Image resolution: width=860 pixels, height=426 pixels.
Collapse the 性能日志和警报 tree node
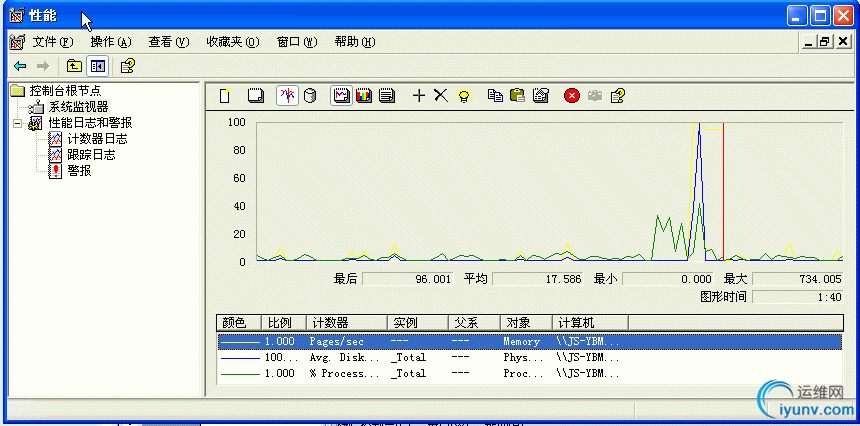(x=18, y=123)
